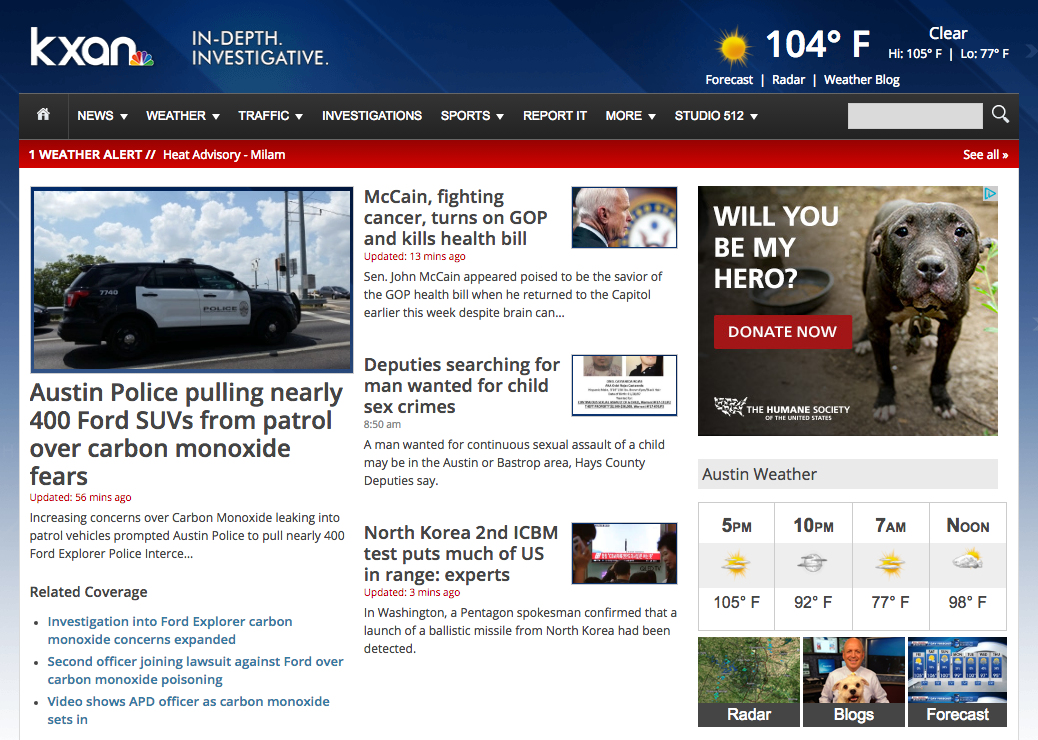The image size is (1038, 740).
Task: Expand the MORE dropdown menu
Action: [630, 116]
